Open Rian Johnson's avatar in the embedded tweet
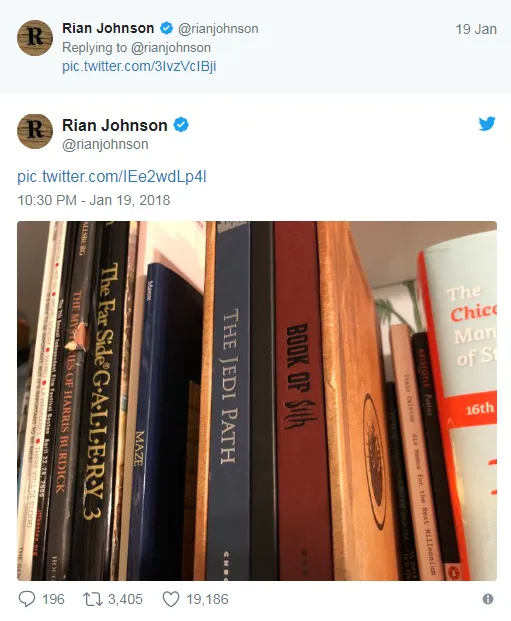 35,131
